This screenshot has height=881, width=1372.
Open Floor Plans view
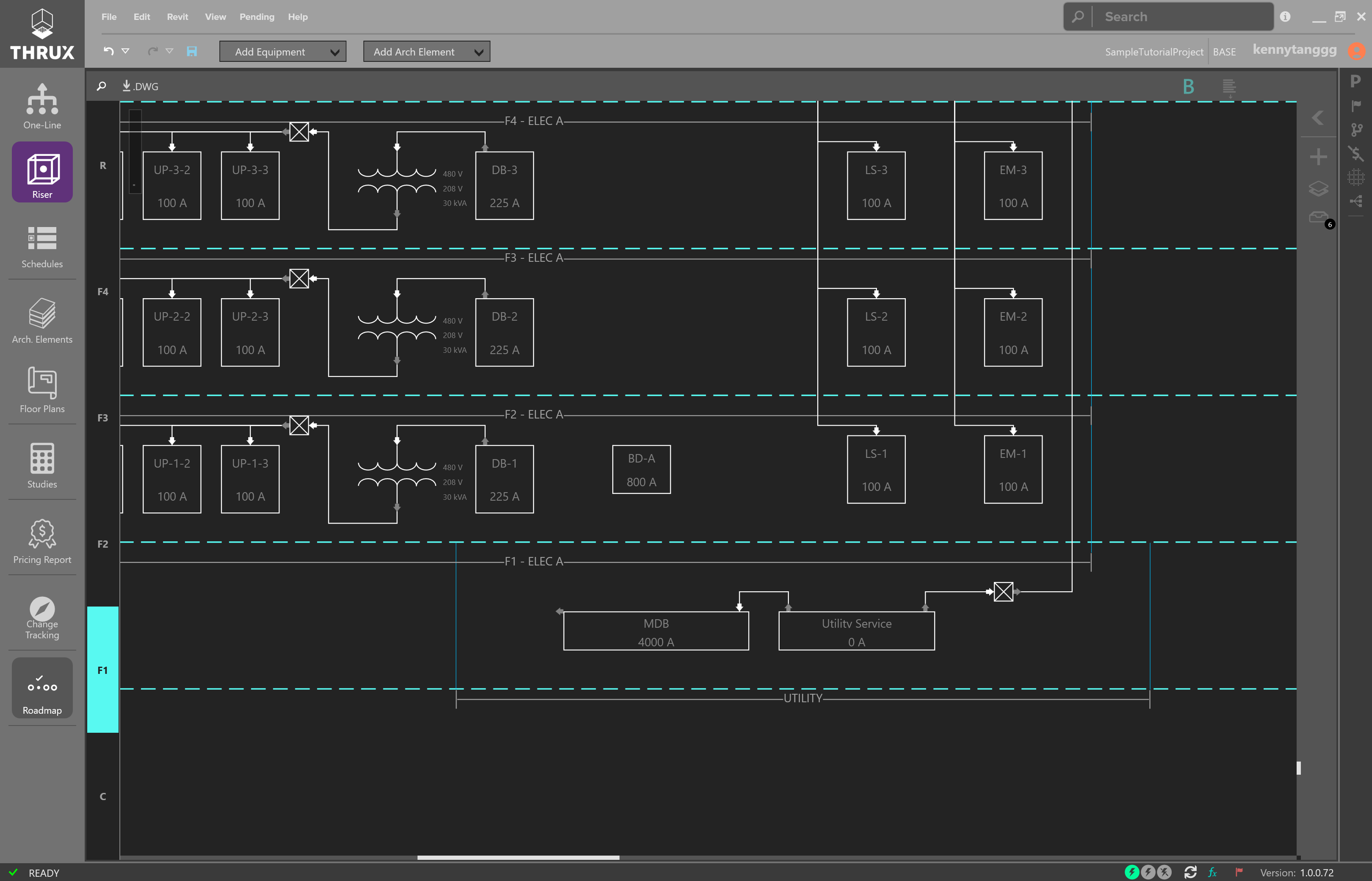[x=42, y=390]
